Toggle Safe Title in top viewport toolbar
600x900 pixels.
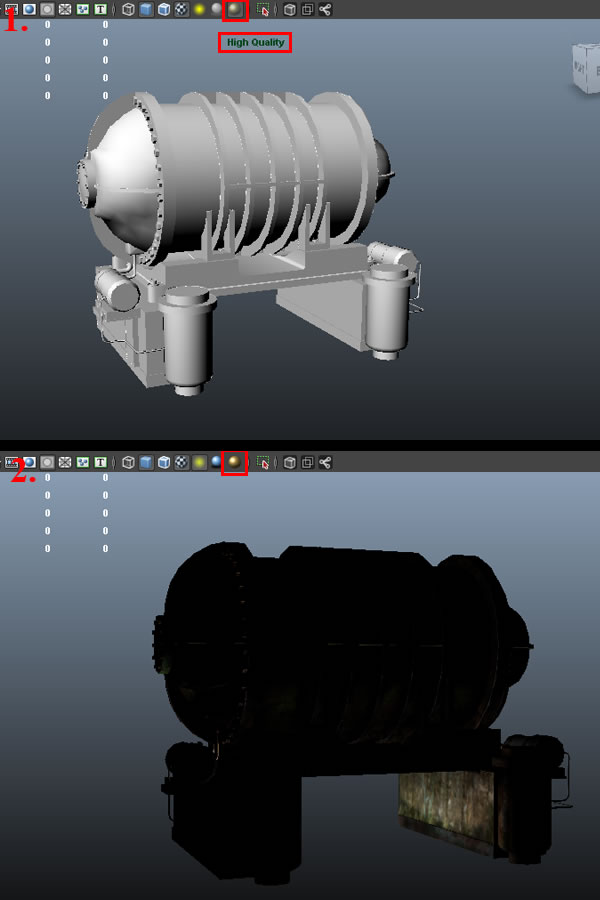pyautogui.click(x=100, y=9)
